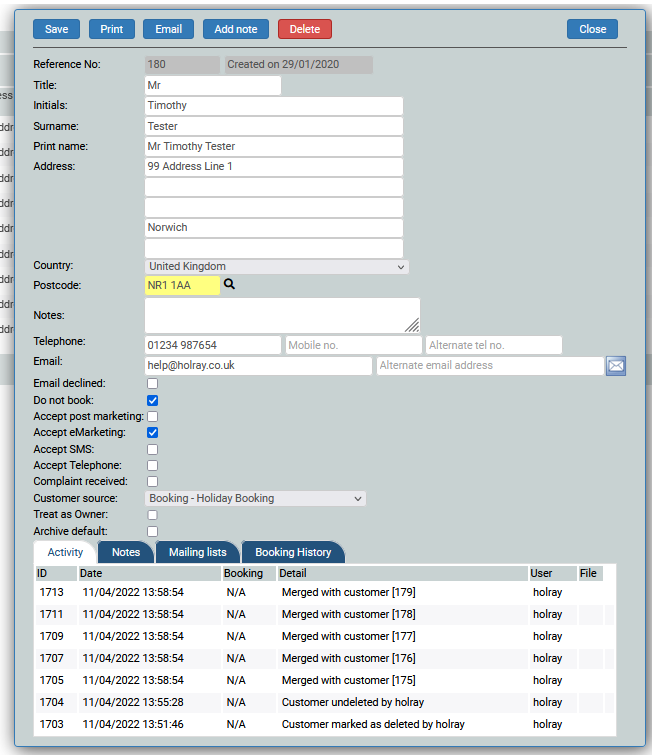The width and height of the screenshot is (652, 755).
Task: Open the Country dropdown
Action: (276, 267)
